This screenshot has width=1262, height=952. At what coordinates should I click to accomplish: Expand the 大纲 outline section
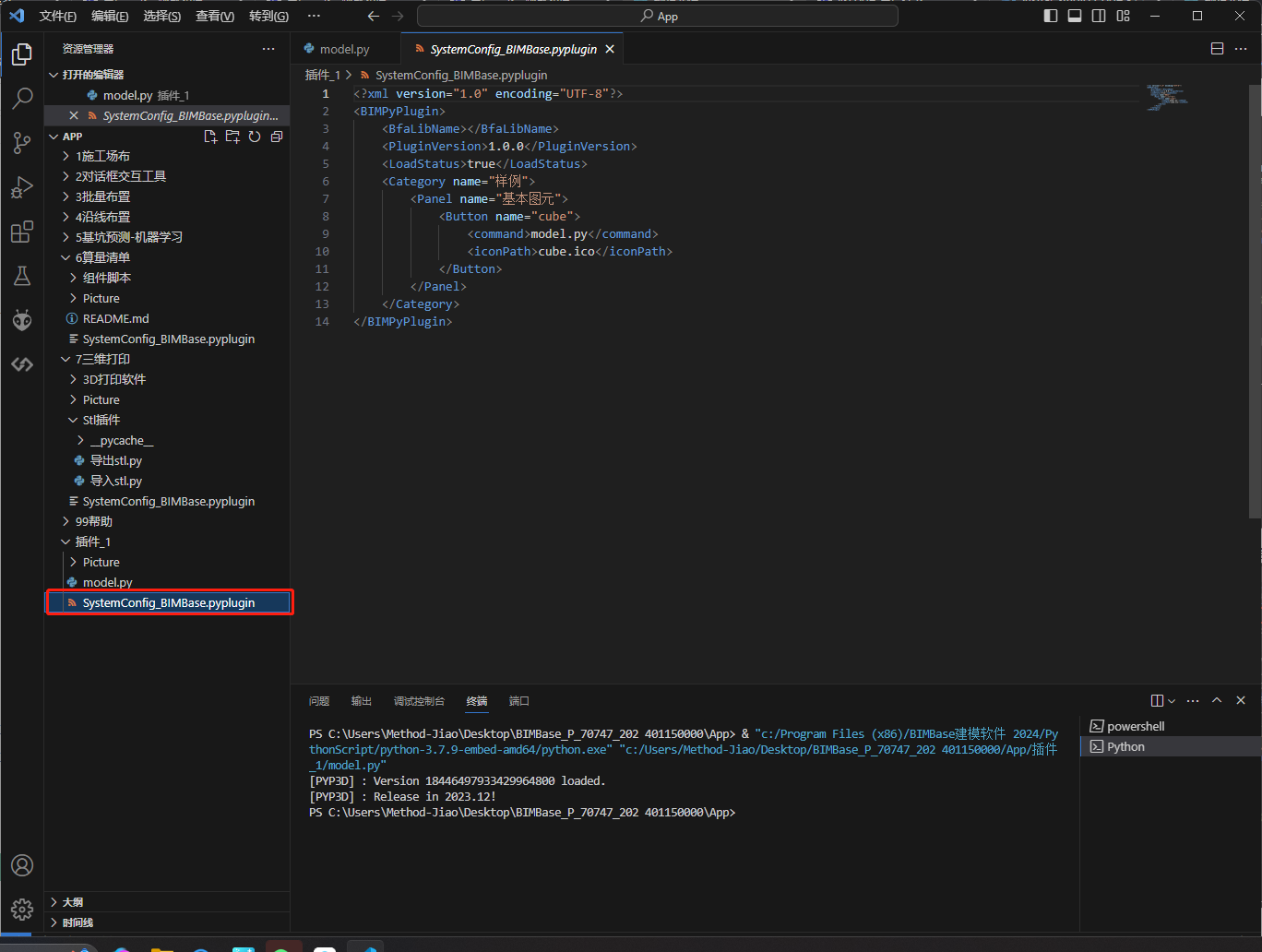73,902
